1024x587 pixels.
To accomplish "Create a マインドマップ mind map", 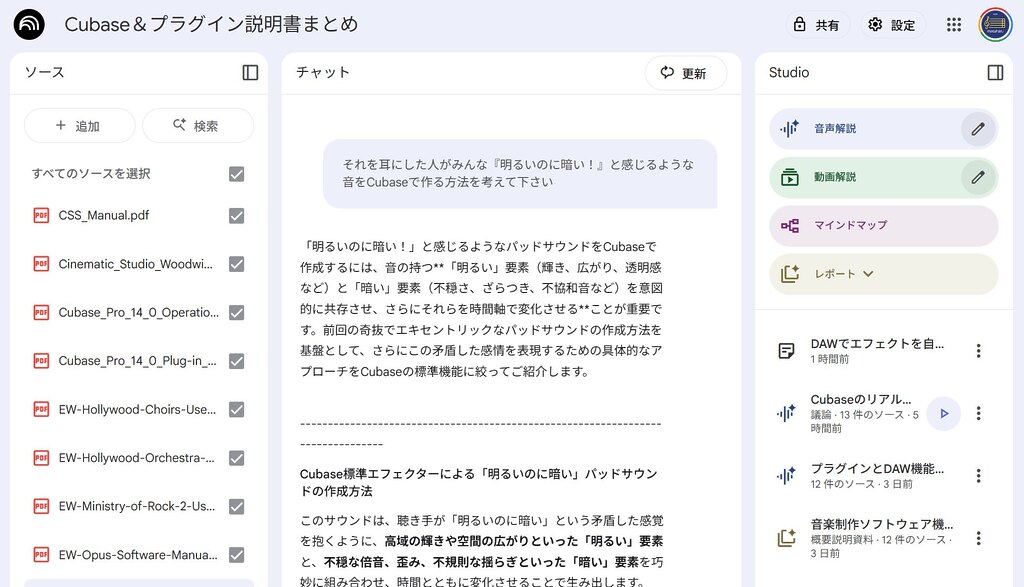I will (884, 225).
